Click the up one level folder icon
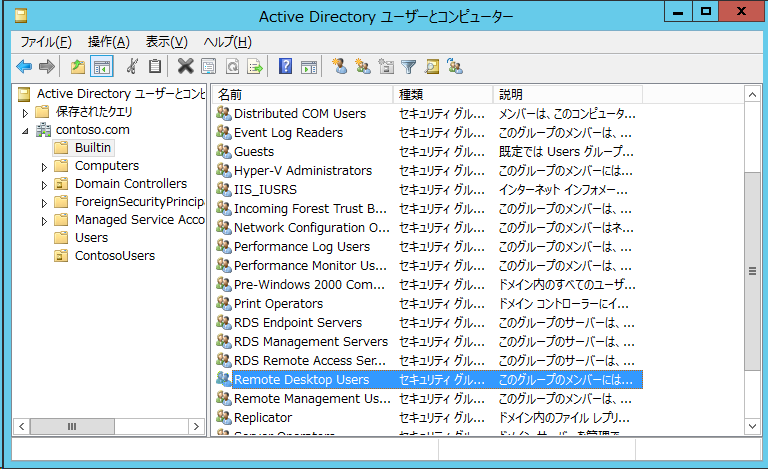Viewport: 768px width, 469px height. [78, 67]
